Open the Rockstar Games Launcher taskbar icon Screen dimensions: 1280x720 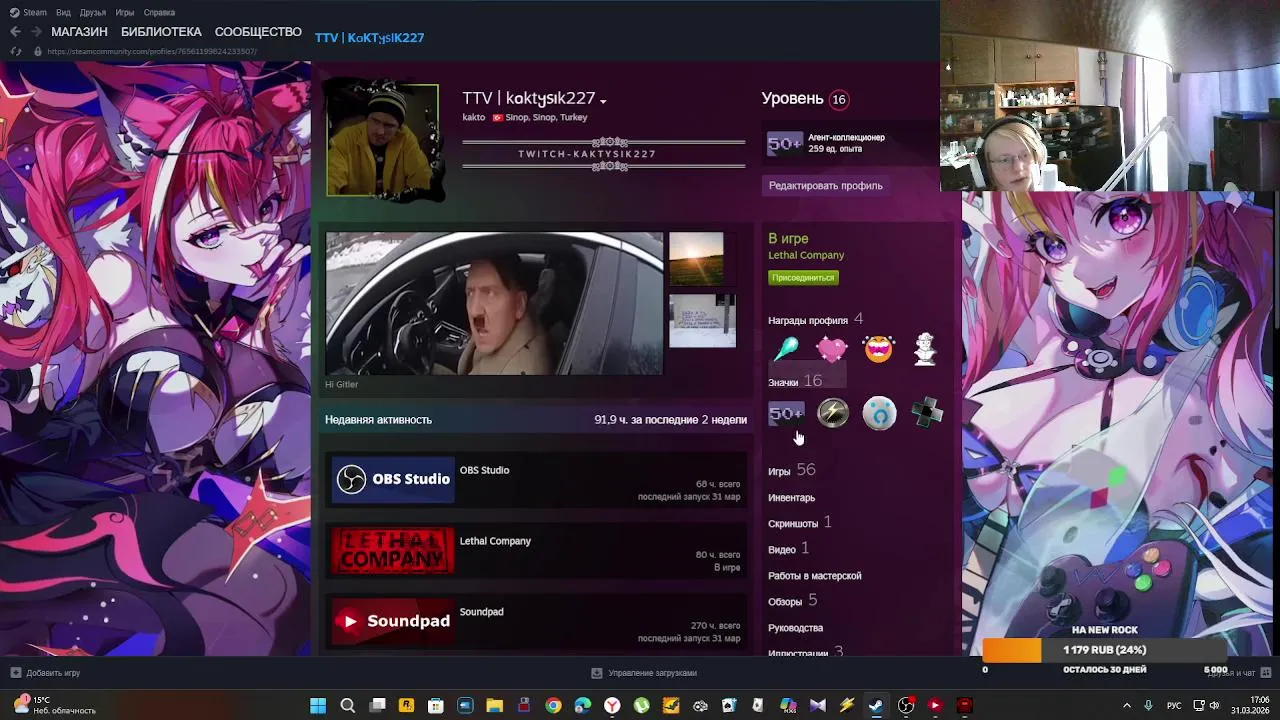[x=406, y=706]
